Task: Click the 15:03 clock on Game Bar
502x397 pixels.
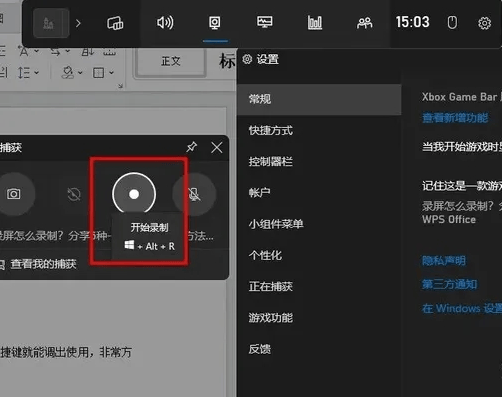Action: click(413, 22)
